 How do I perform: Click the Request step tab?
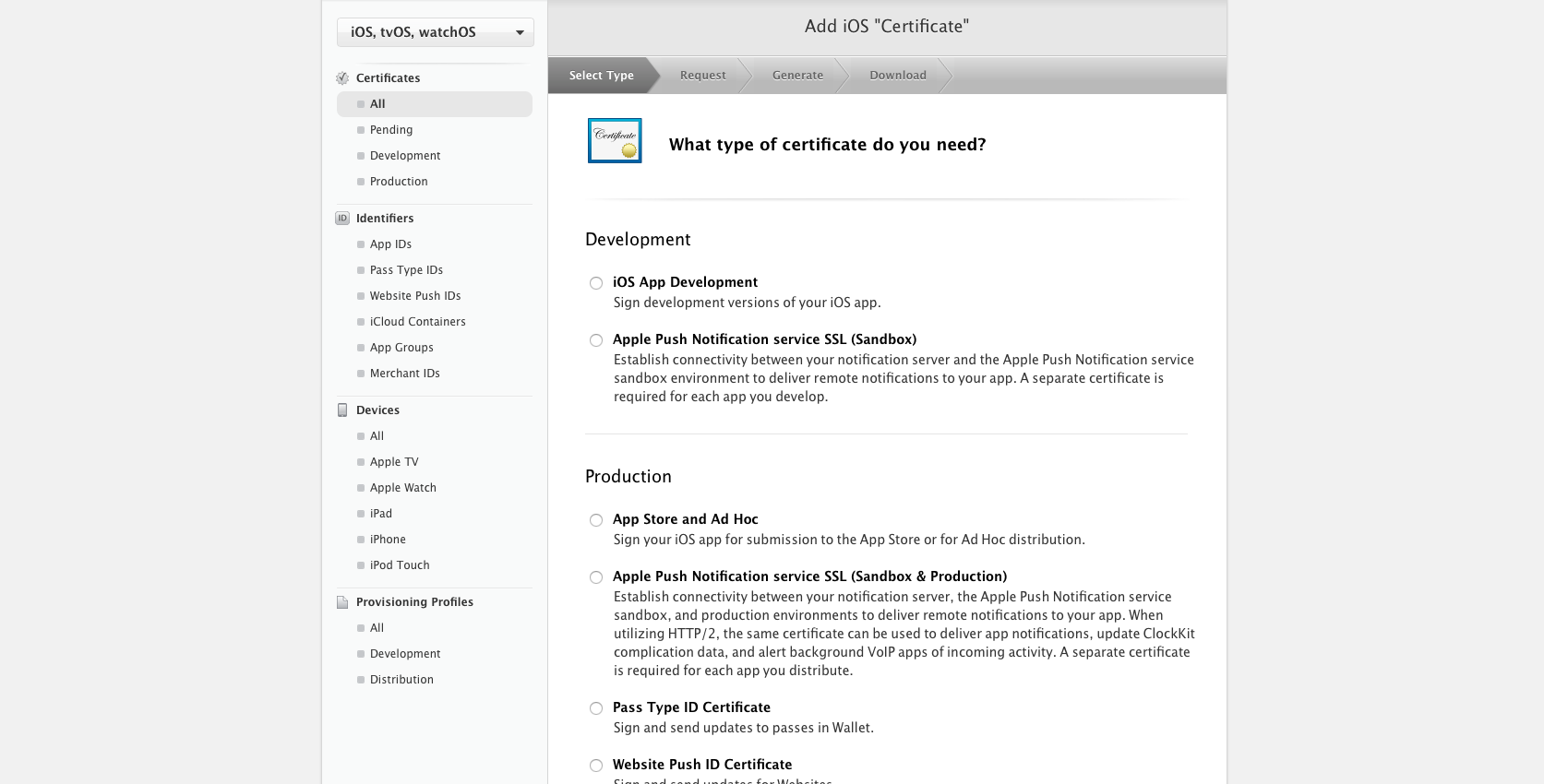click(x=703, y=76)
